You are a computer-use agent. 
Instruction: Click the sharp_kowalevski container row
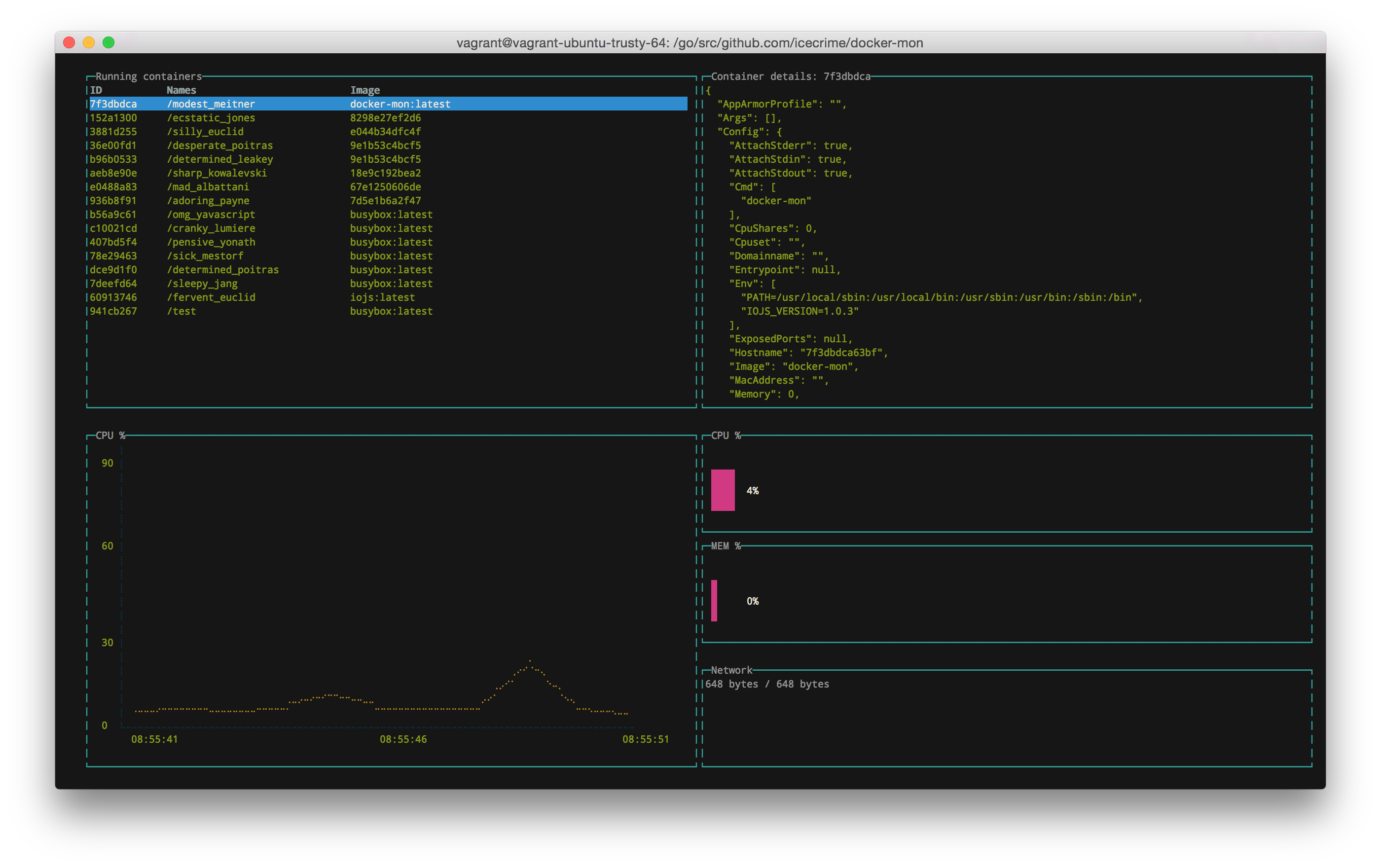[x=217, y=173]
